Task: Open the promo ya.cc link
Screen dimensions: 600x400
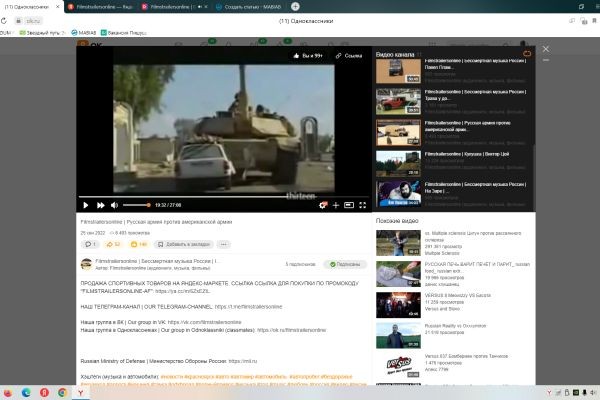Action: point(183,291)
